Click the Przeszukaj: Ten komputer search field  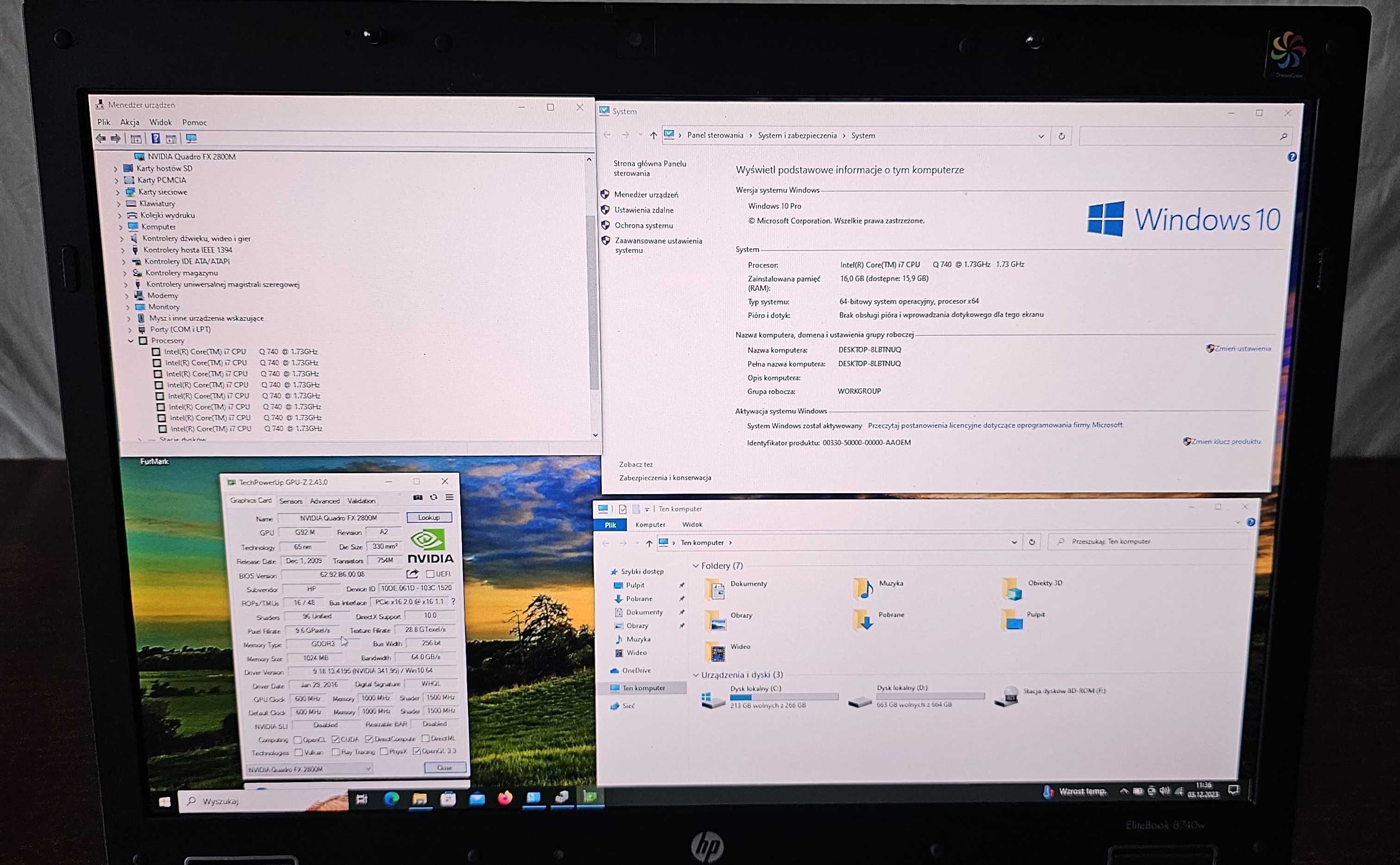pyautogui.click(x=1148, y=541)
